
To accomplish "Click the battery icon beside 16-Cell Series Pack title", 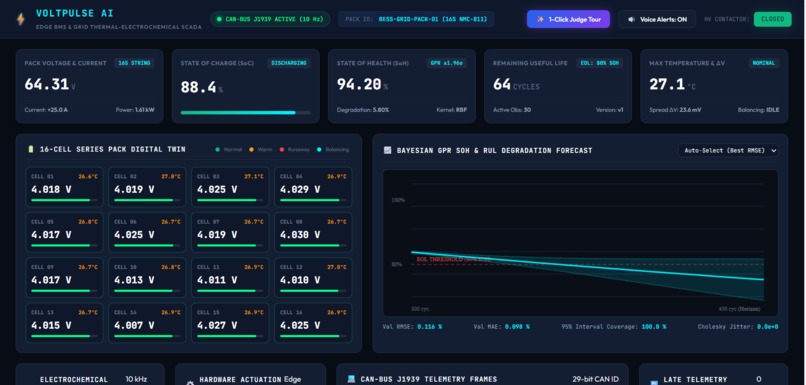I will coord(30,150).
